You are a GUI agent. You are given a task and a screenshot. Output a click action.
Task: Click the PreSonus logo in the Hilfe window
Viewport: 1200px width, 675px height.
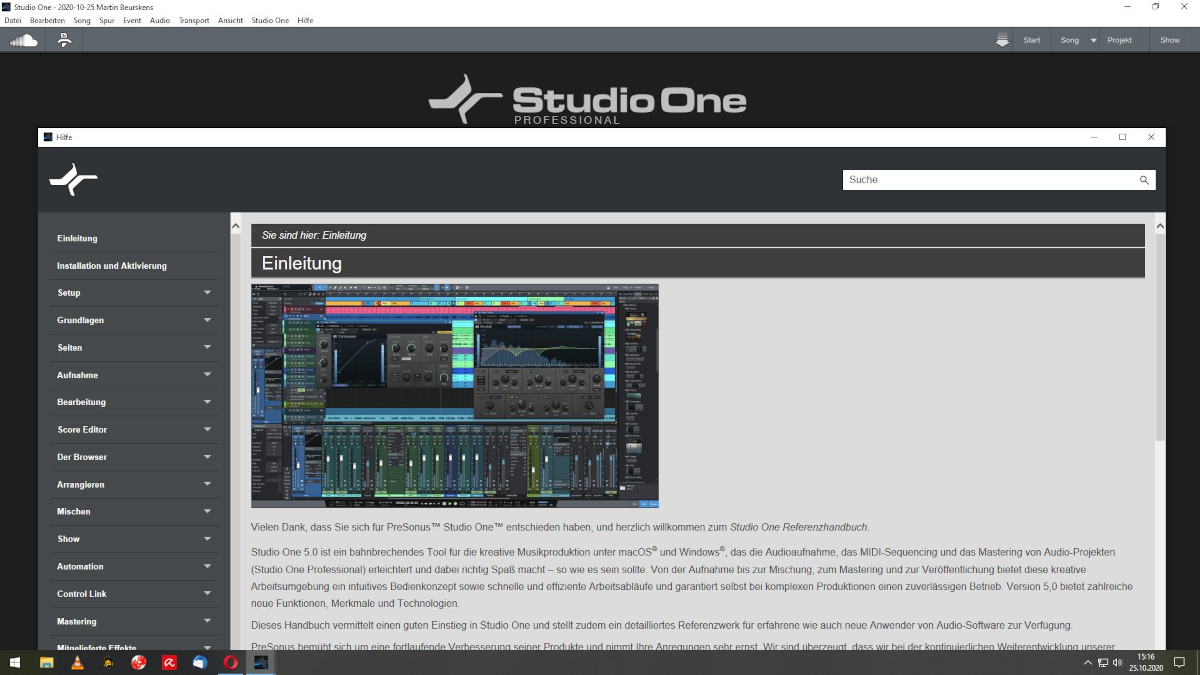point(73,180)
